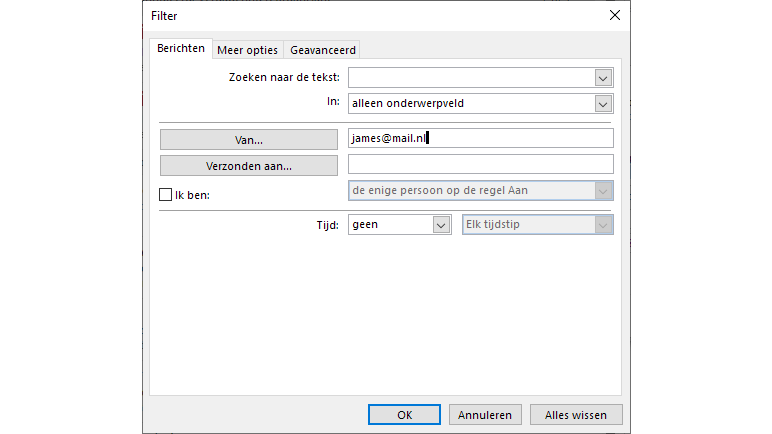
Task: Click the Van... button
Action: 249,140
